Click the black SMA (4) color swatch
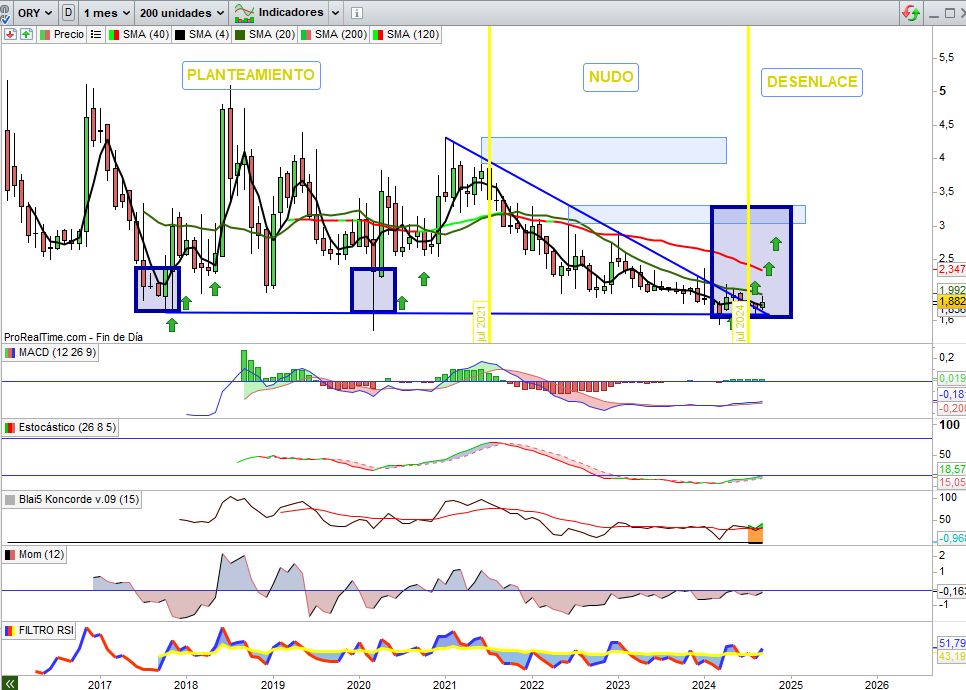 pos(180,34)
